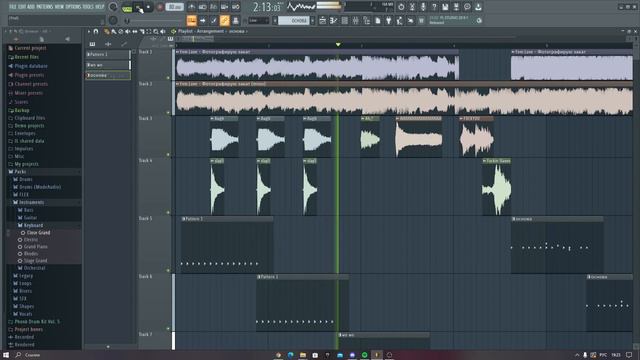Select the playlist Select tool
Screen dimensions: 640x360
click(x=149, y=31)
